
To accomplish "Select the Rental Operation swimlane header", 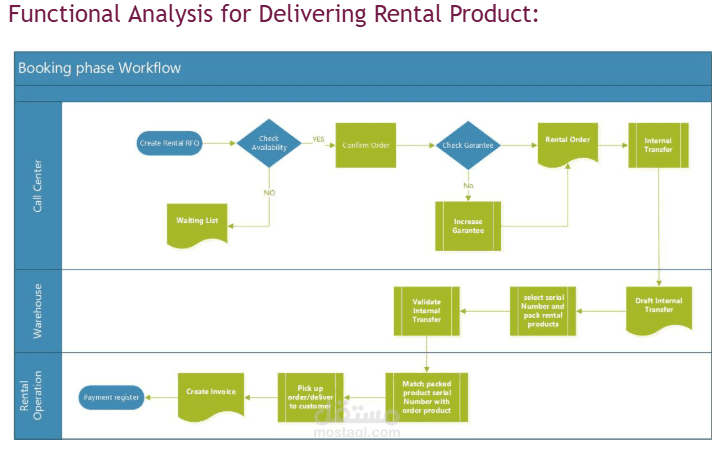I will click(38, 396).
